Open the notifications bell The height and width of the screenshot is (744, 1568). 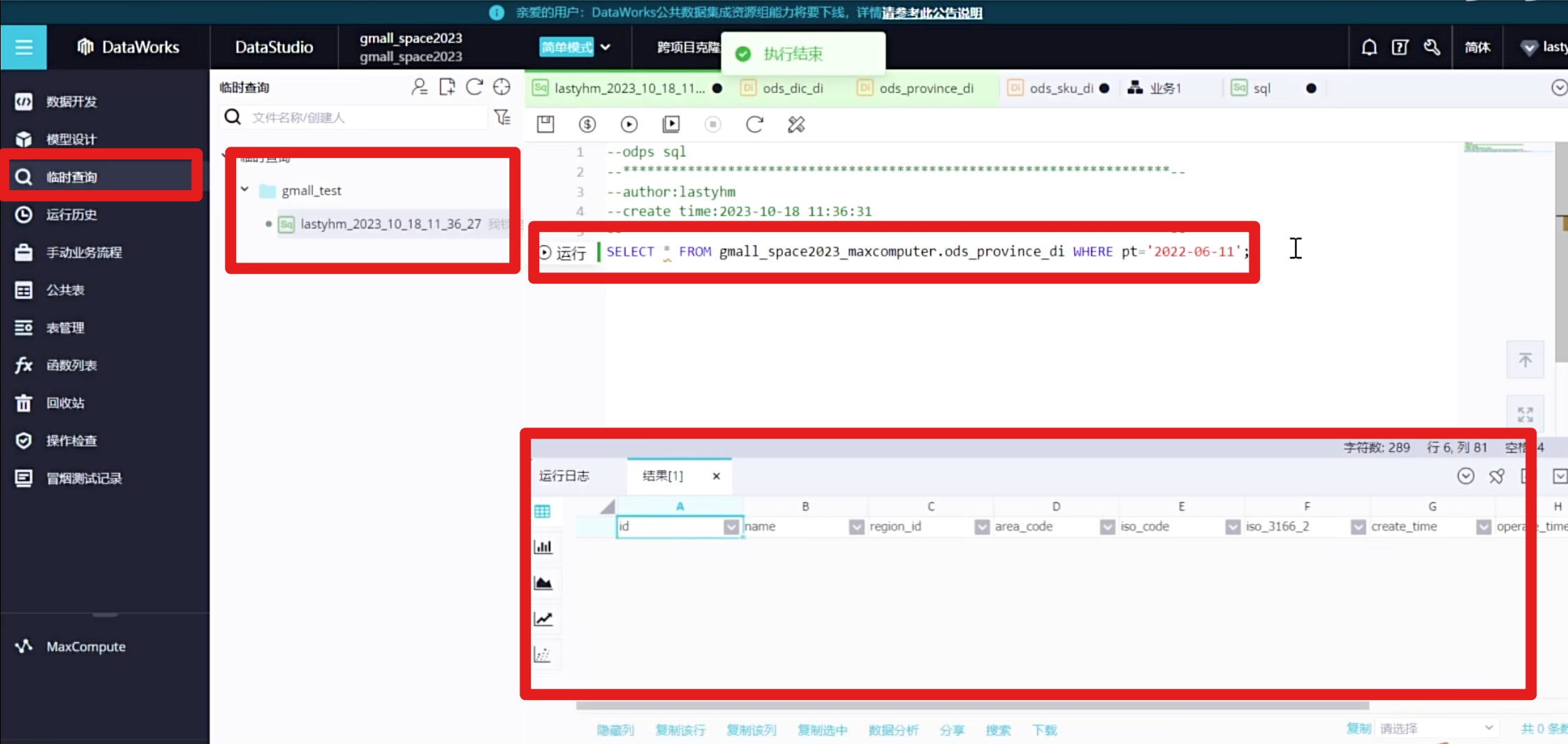point(1369,47)
